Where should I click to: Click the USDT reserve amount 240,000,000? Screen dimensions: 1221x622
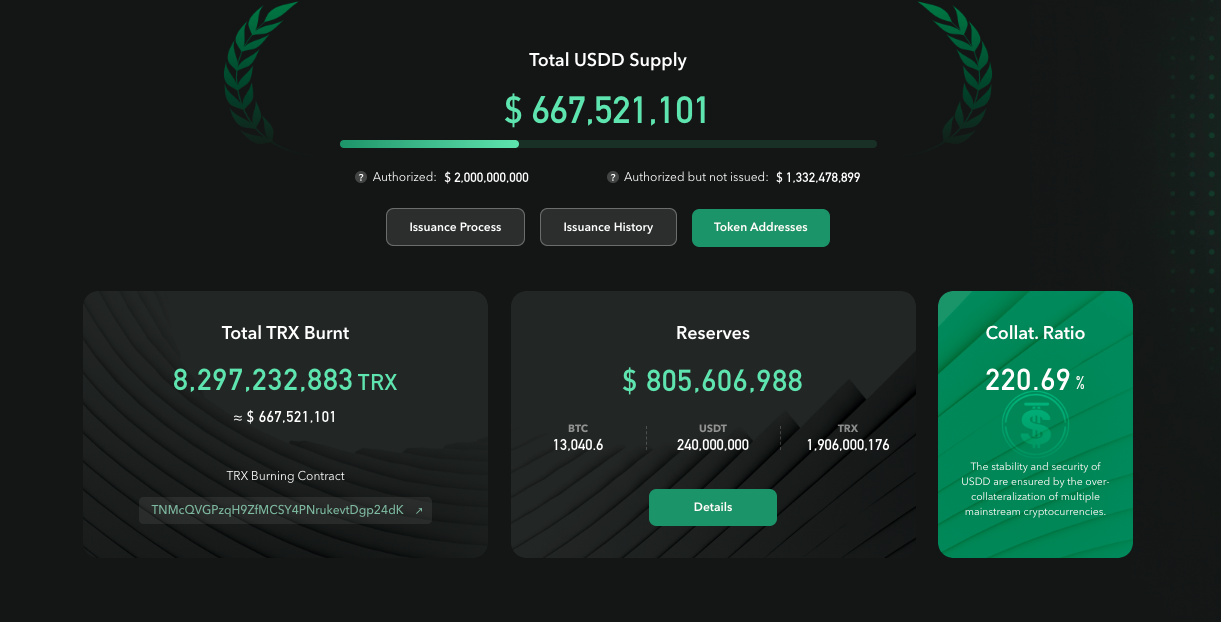point(713,445)
